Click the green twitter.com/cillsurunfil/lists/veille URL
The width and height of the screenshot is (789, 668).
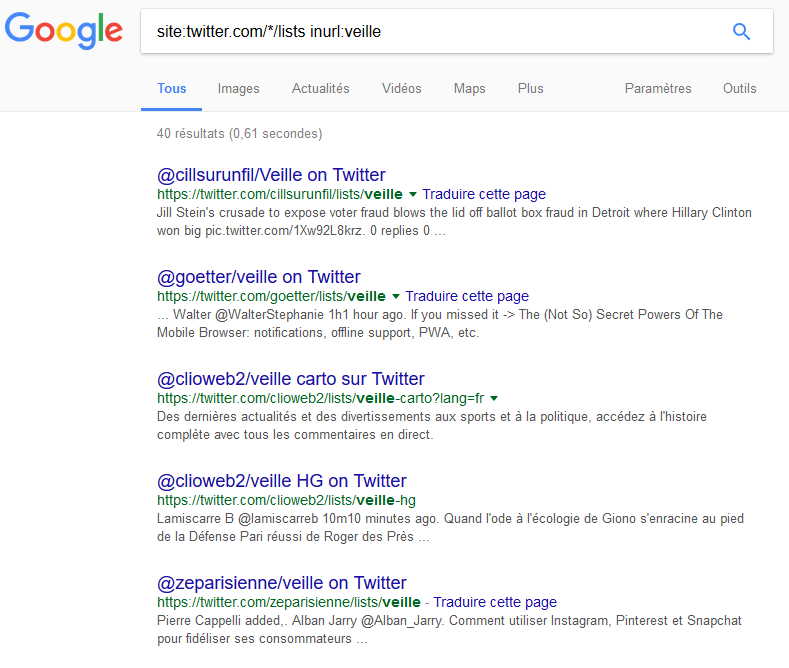tap(279, 194)
